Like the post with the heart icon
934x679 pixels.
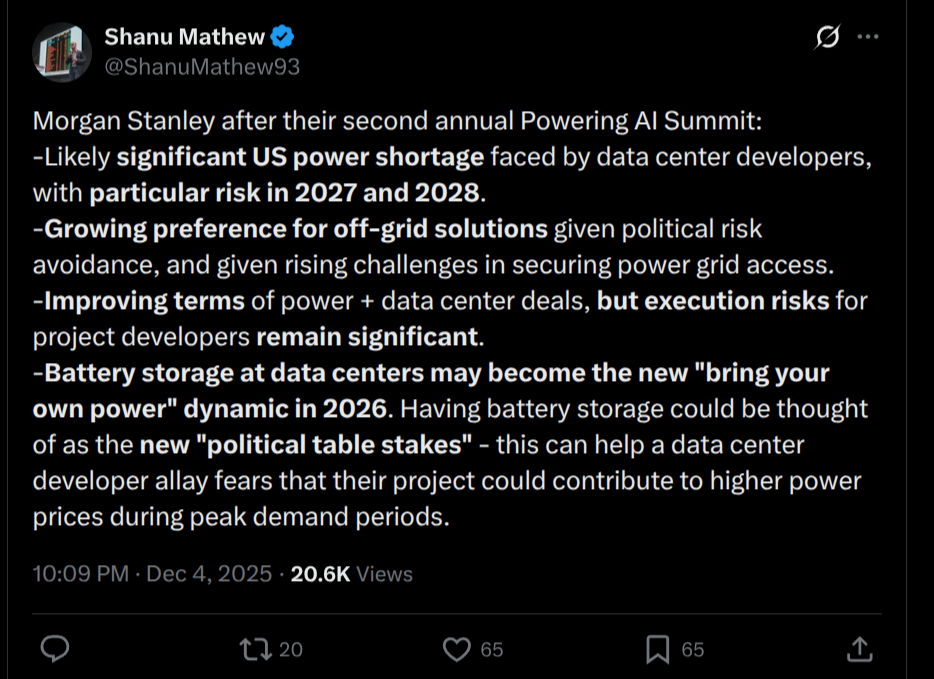456,649
